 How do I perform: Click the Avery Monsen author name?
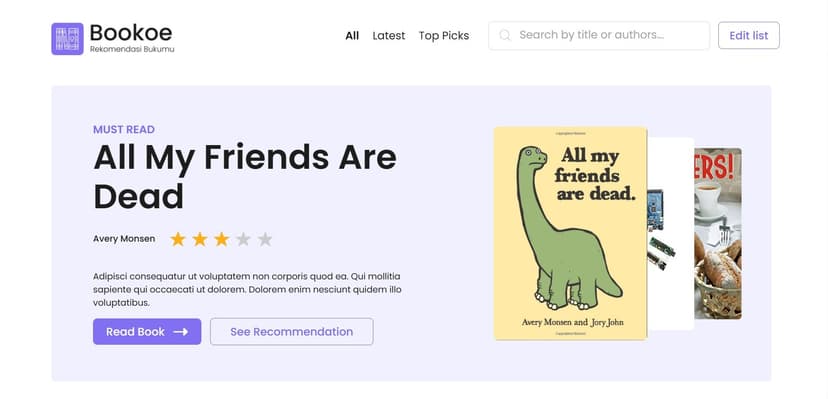124,239
